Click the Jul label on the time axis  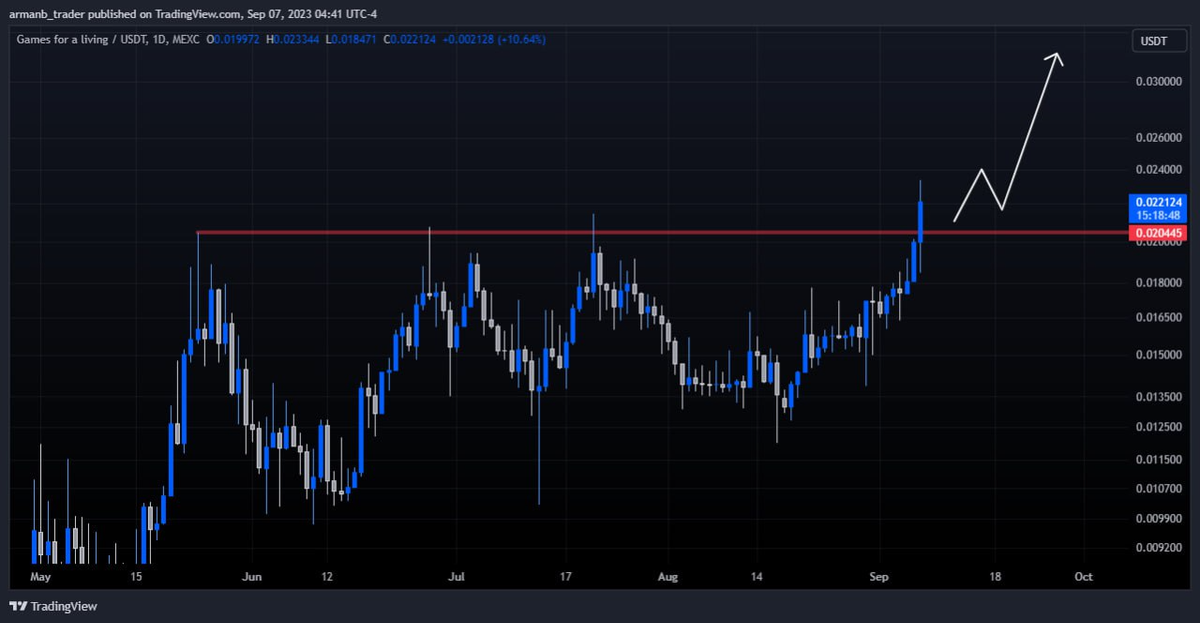pyautogui.click(x=455, y=577)
